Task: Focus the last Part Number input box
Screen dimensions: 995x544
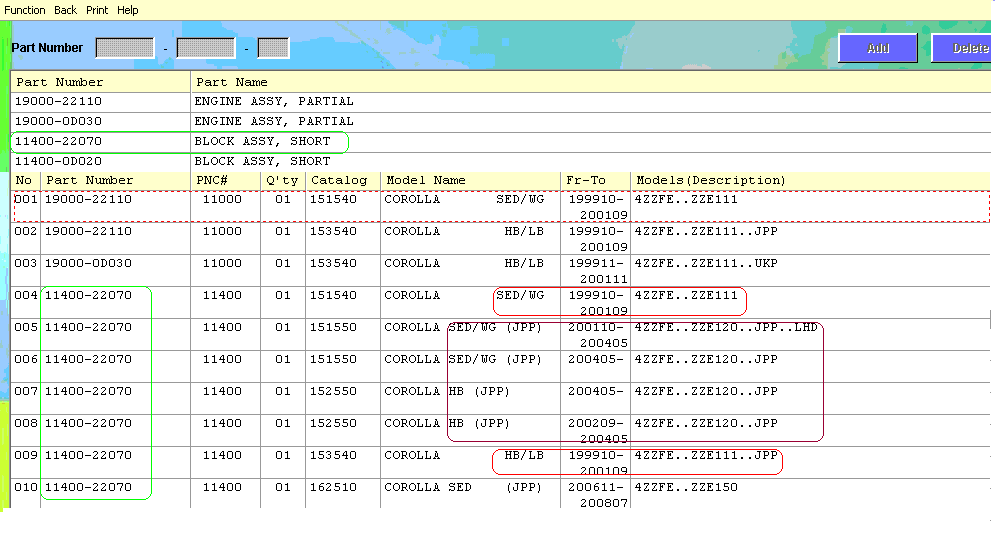Action: [x=273, y=48]
